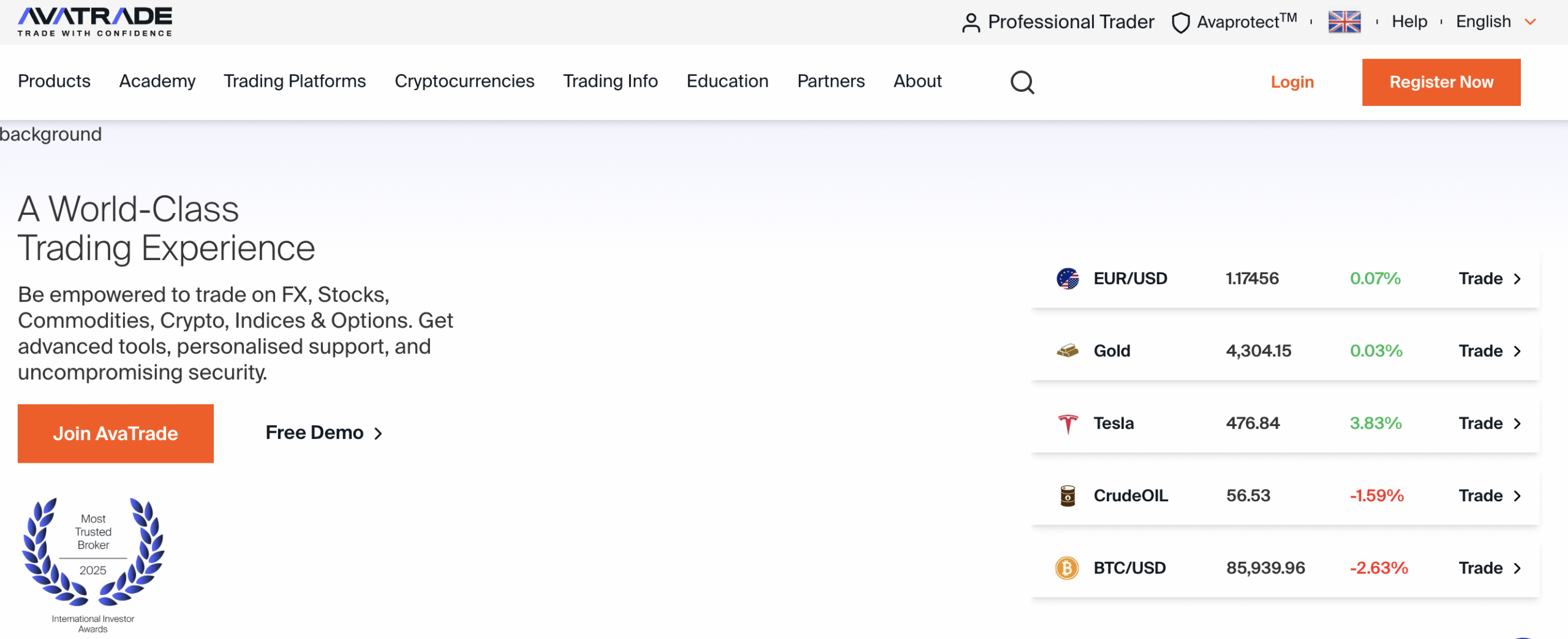Screen dimensions: 1568x639
Task: Click the EUR/USD currency flag icon
Action: click(x=1067, y=278)
